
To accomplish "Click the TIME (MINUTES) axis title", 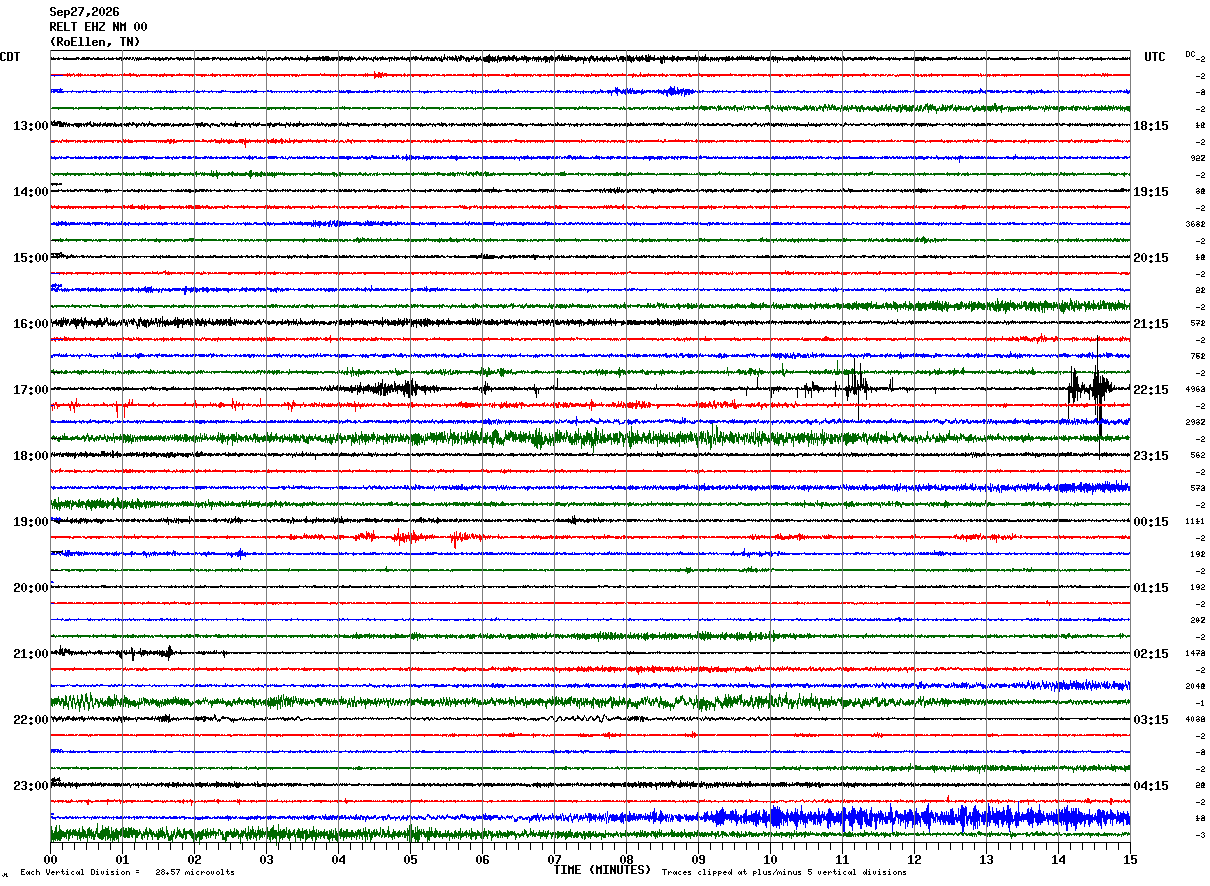I will coord(602,870).
